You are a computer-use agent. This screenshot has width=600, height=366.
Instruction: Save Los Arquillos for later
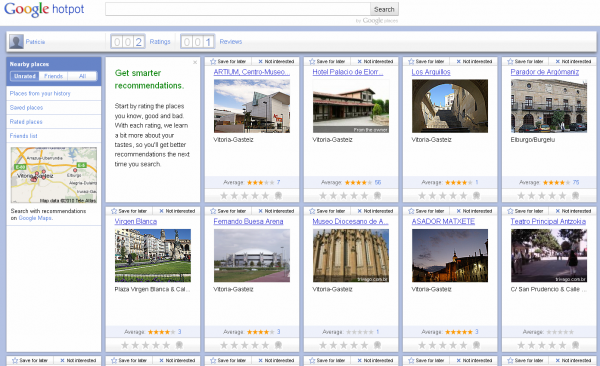tap(426, 61)
